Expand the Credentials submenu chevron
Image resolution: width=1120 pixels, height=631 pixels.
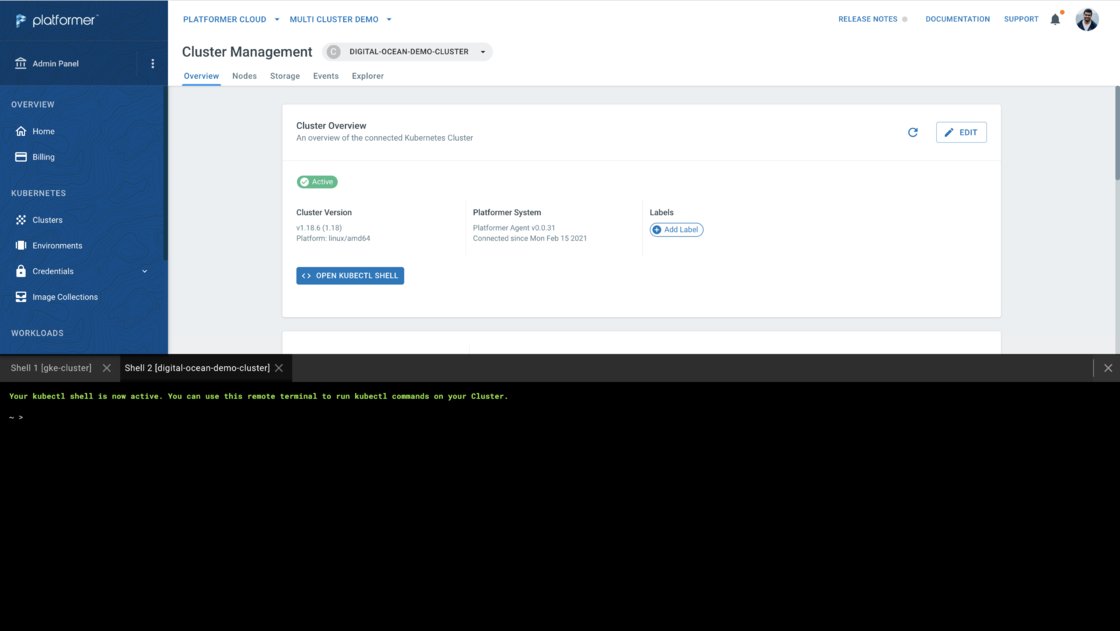[144, 272]
